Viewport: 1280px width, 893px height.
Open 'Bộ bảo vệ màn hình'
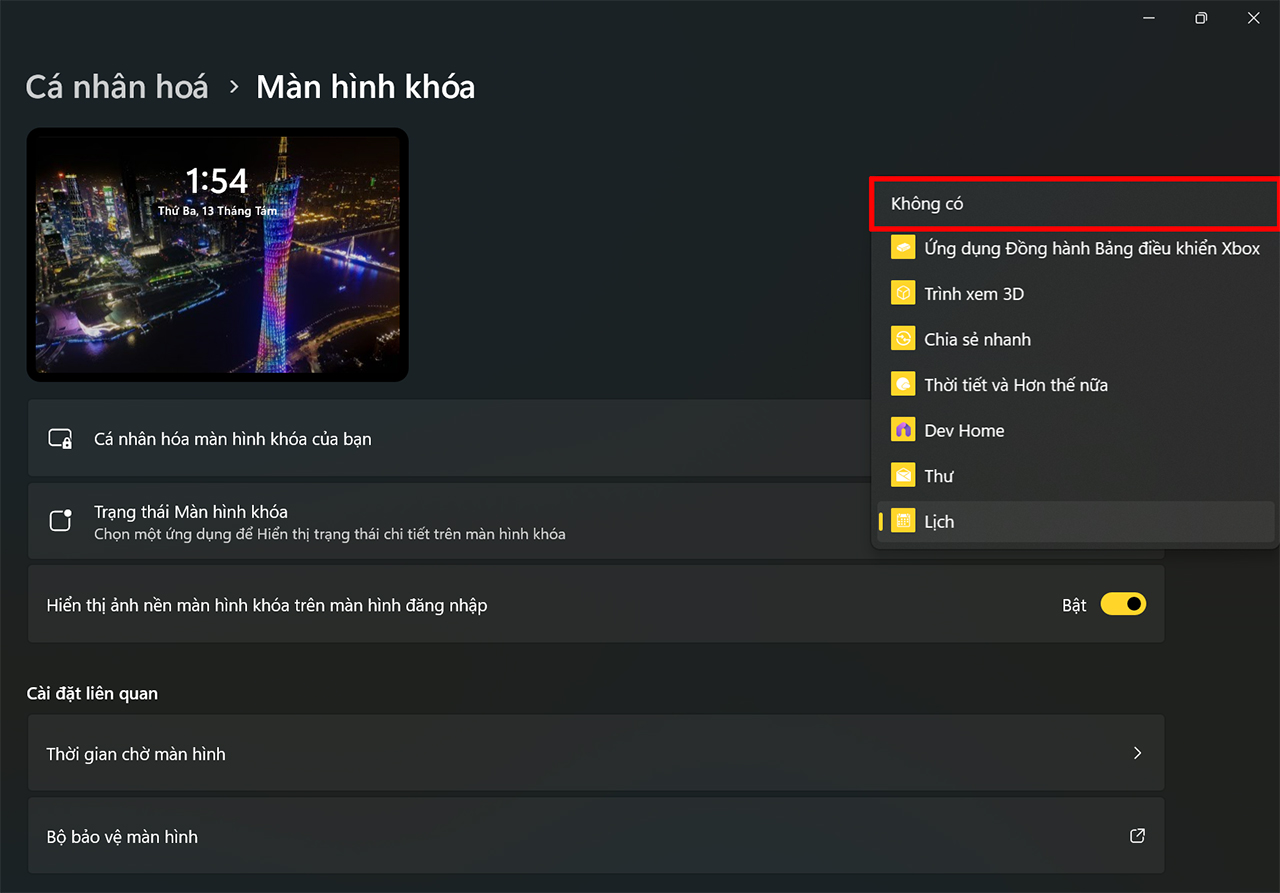[596, 836]
